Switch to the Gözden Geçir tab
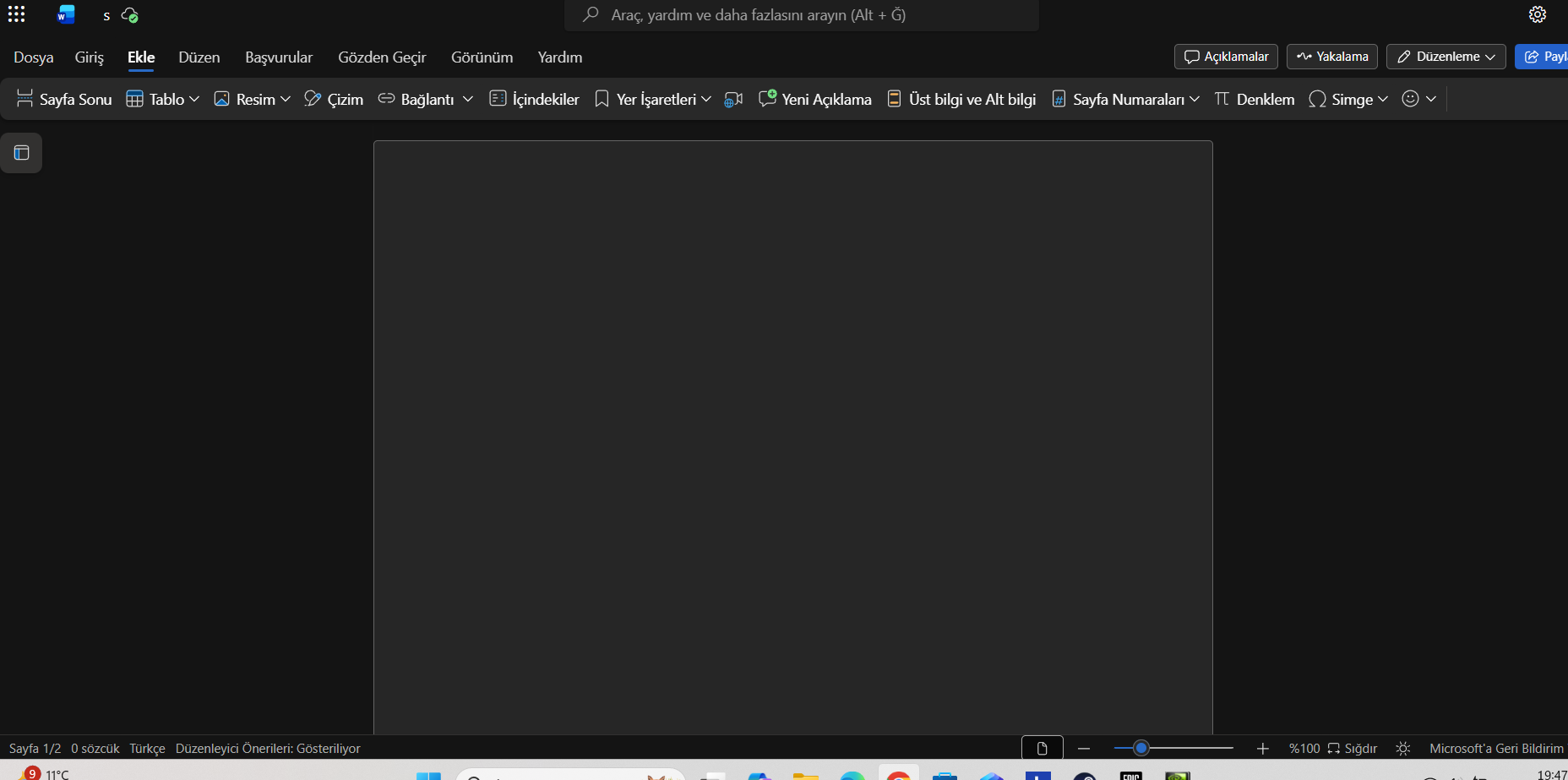The width and height of the screenshot is (1568, 780). (382, 57)
